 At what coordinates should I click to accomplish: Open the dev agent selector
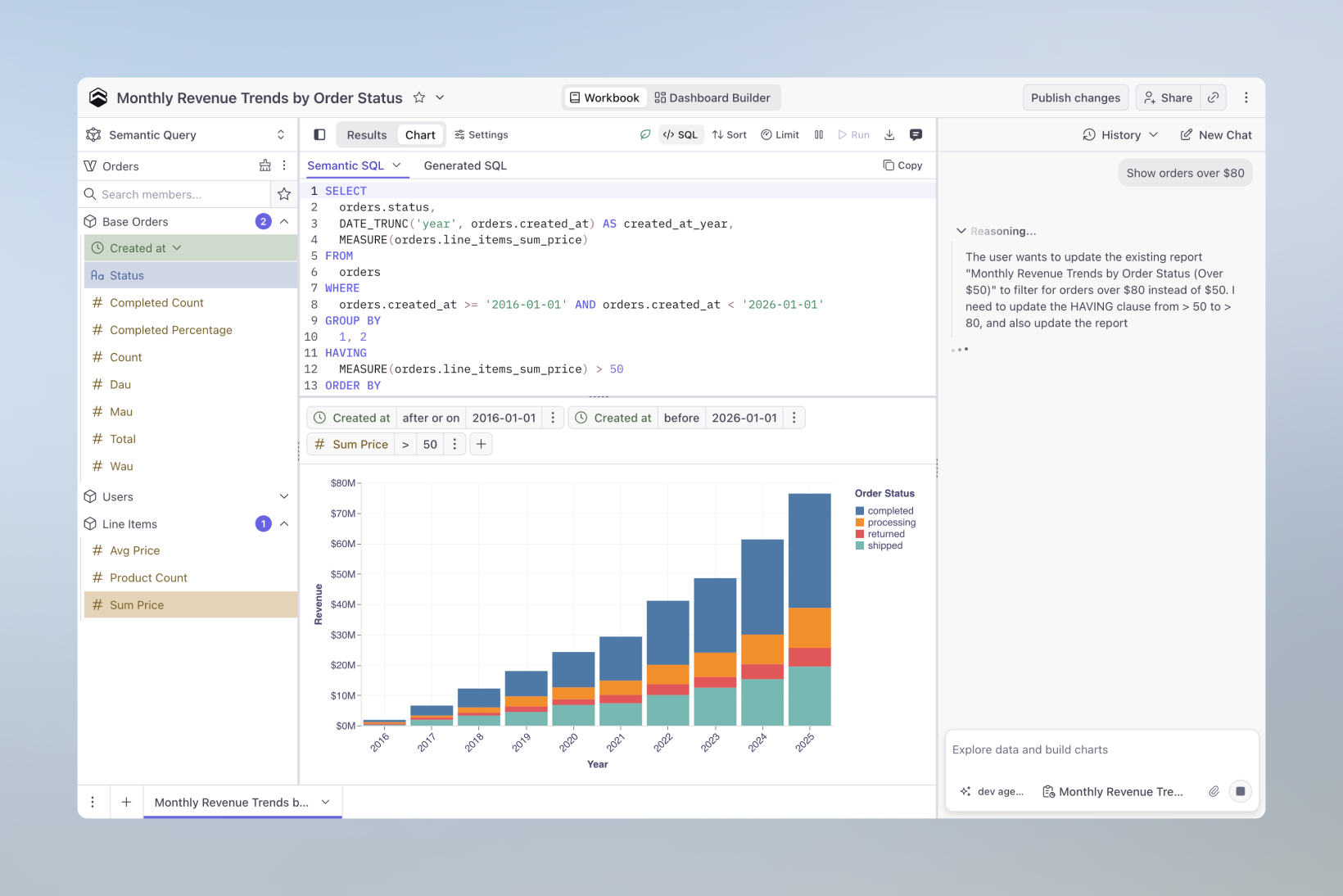tap(992, 791)
